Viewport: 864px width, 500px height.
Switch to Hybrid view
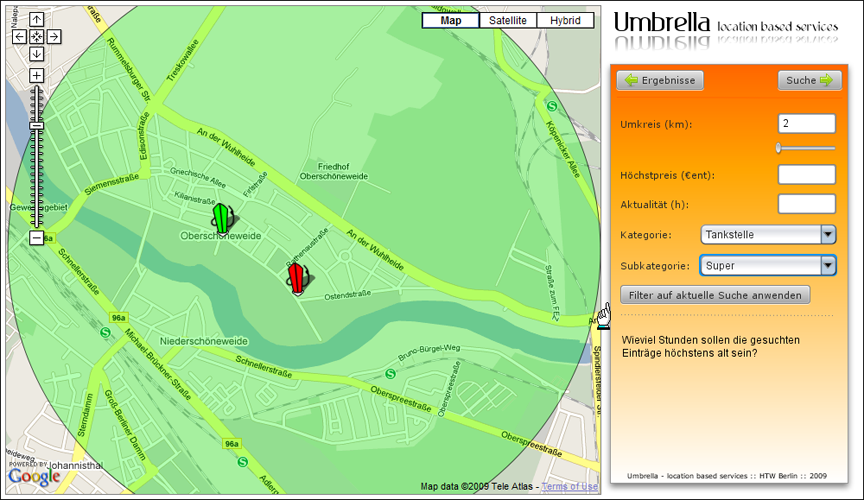click(565, 20)
